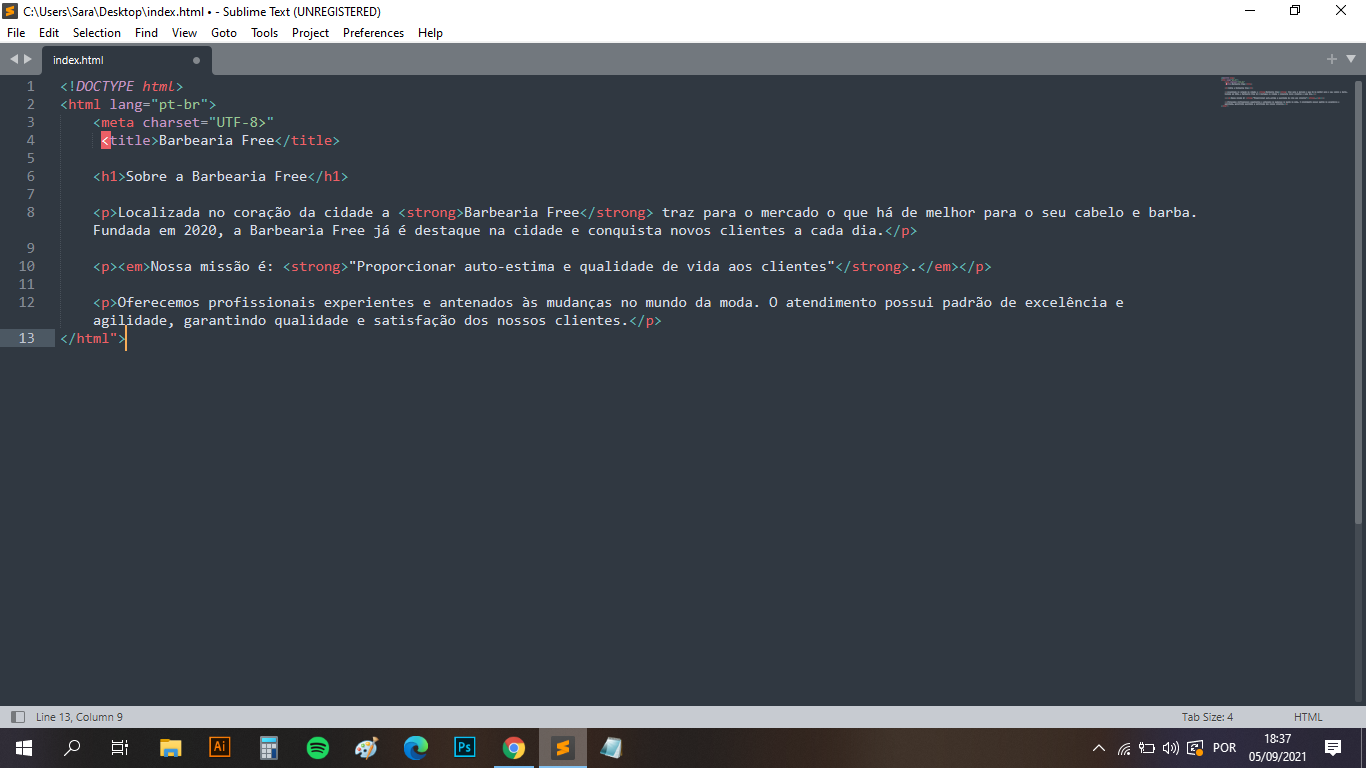Click the POR language indicator
Viewport: 1366px width, 768px height.
pyautogui.click(x=1224, y=748)
